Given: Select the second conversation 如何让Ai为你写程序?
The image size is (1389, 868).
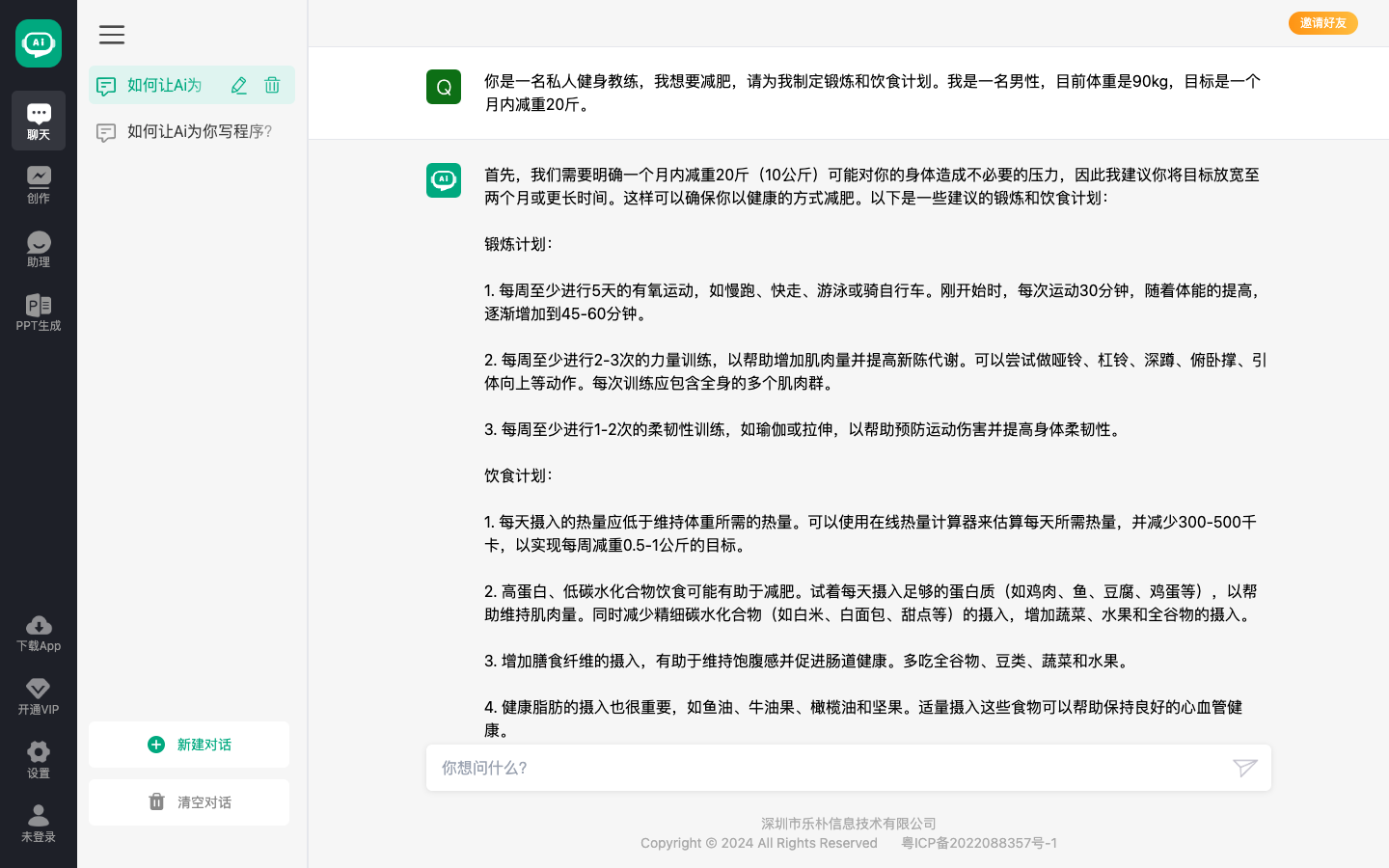Looking at the screenshot, I should tap(199, 132).
